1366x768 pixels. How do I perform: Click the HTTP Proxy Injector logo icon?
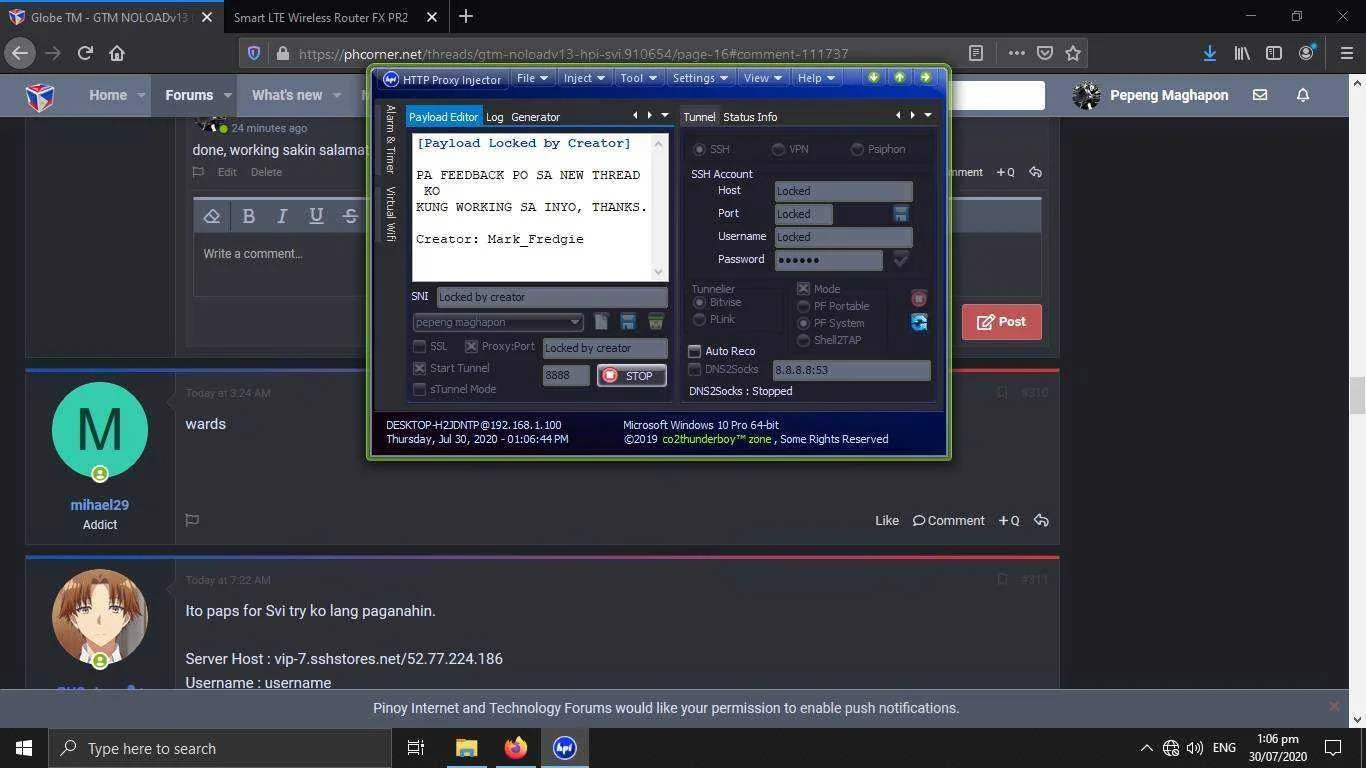pos(391,79)
